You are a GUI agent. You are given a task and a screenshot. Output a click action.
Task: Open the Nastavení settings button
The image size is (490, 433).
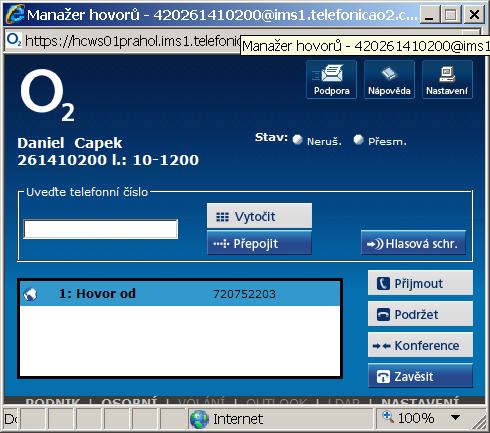447,79
